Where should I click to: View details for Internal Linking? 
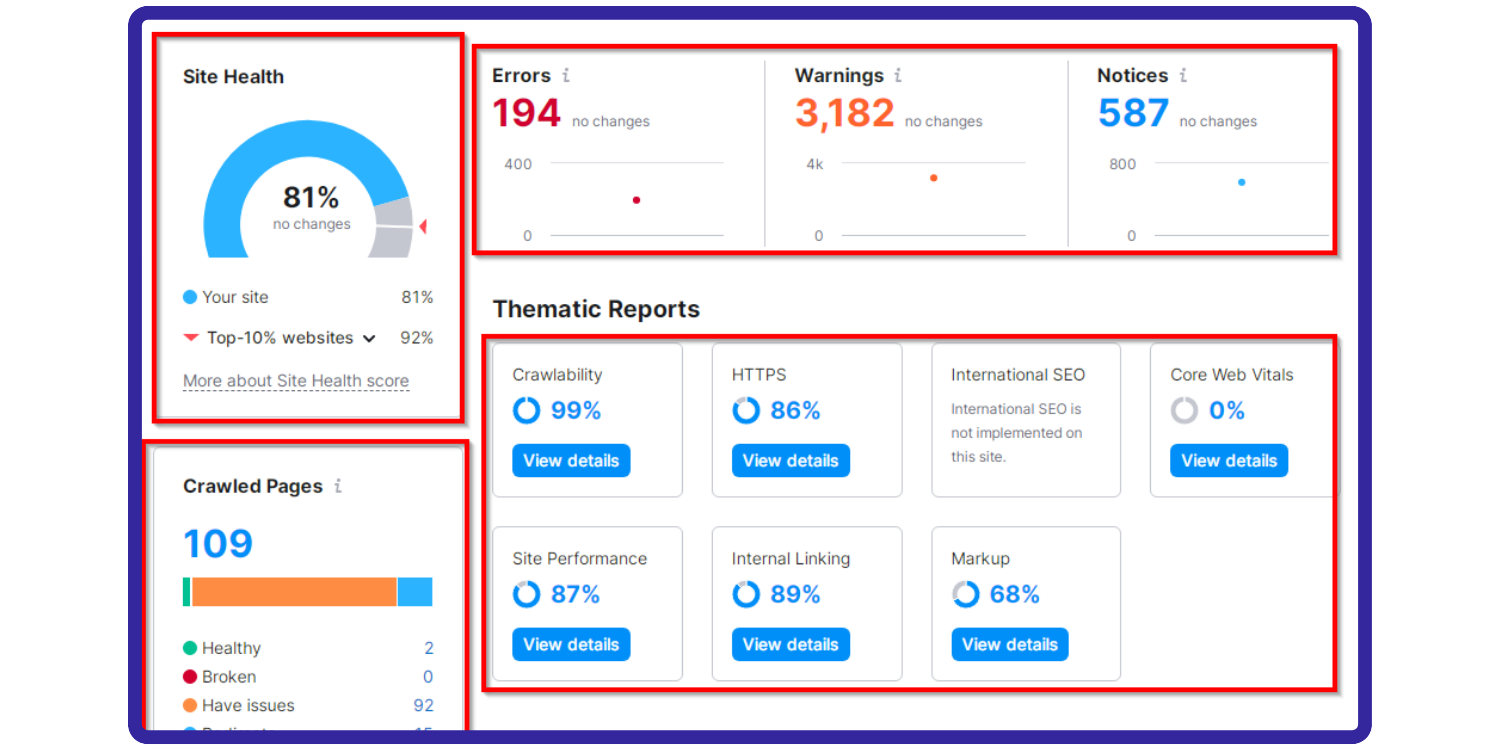pyautogui.click(x=790, y=644)
